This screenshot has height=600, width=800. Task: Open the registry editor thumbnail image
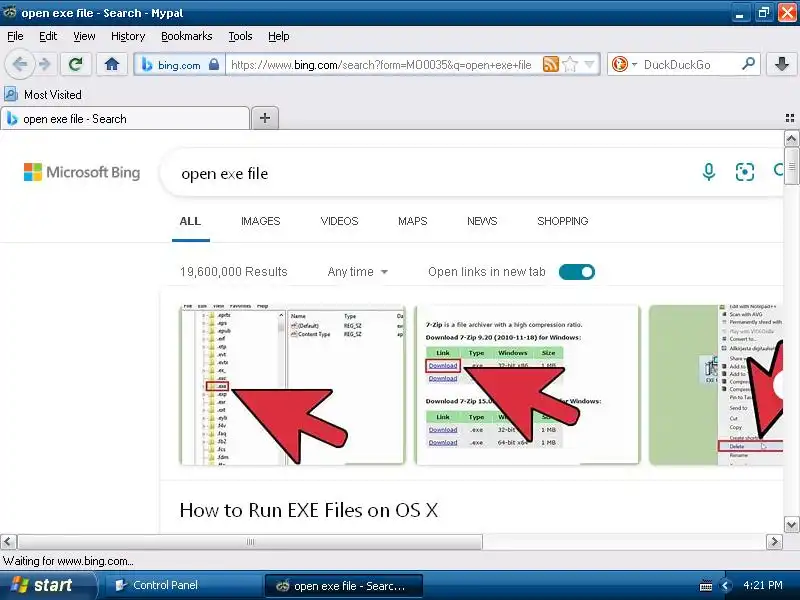(x=293, y=385)
